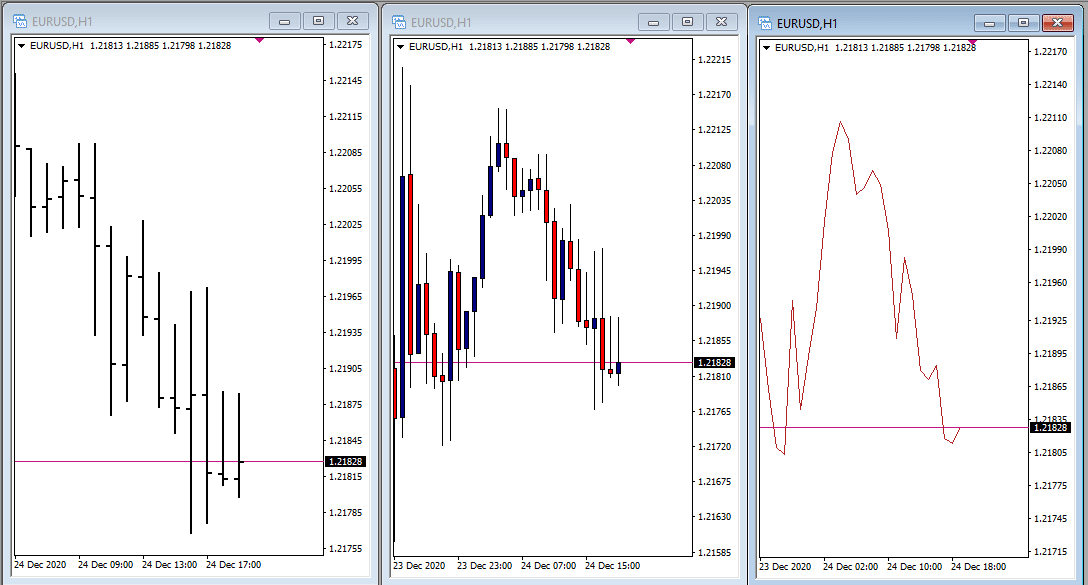The width and height of the screenshot is (1088, 585).
Task: Click the 1.21828 price tag in bar chart
Action: tap(345, 461)
